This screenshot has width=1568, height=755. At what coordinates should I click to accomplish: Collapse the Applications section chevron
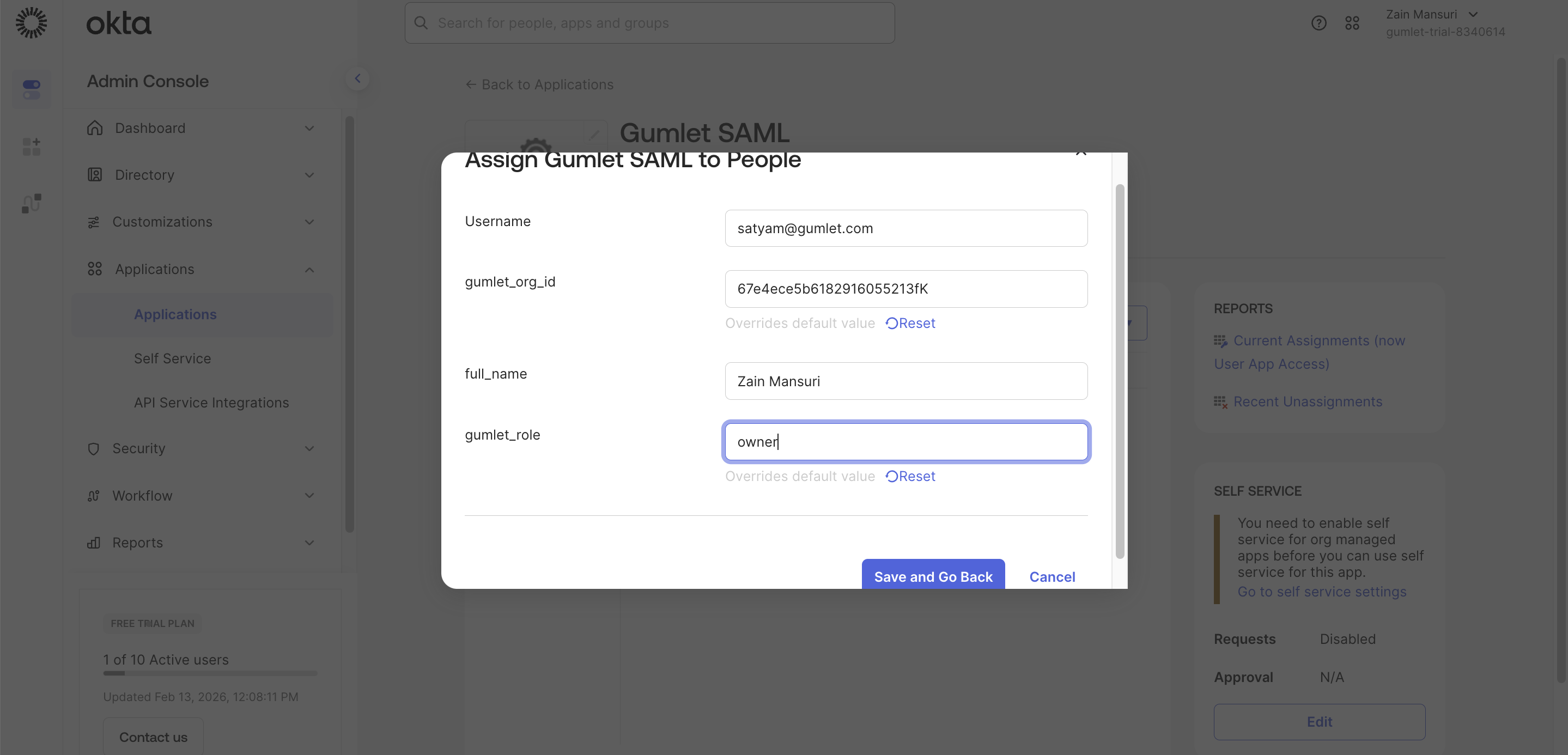(x=309, y=269)
